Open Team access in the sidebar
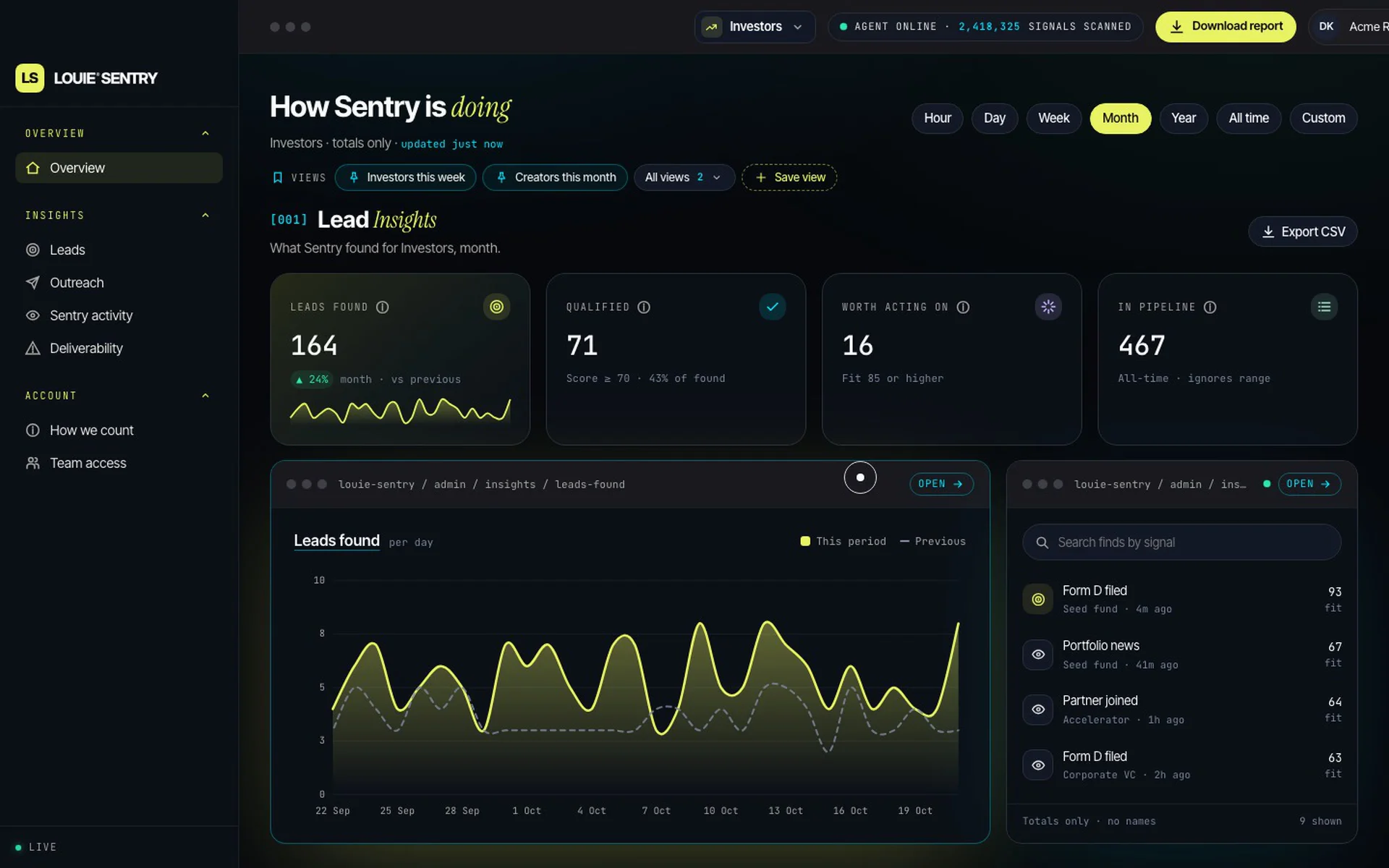Image resolution: width=1389 pixels, height=868 pixels. click(119, 464)
